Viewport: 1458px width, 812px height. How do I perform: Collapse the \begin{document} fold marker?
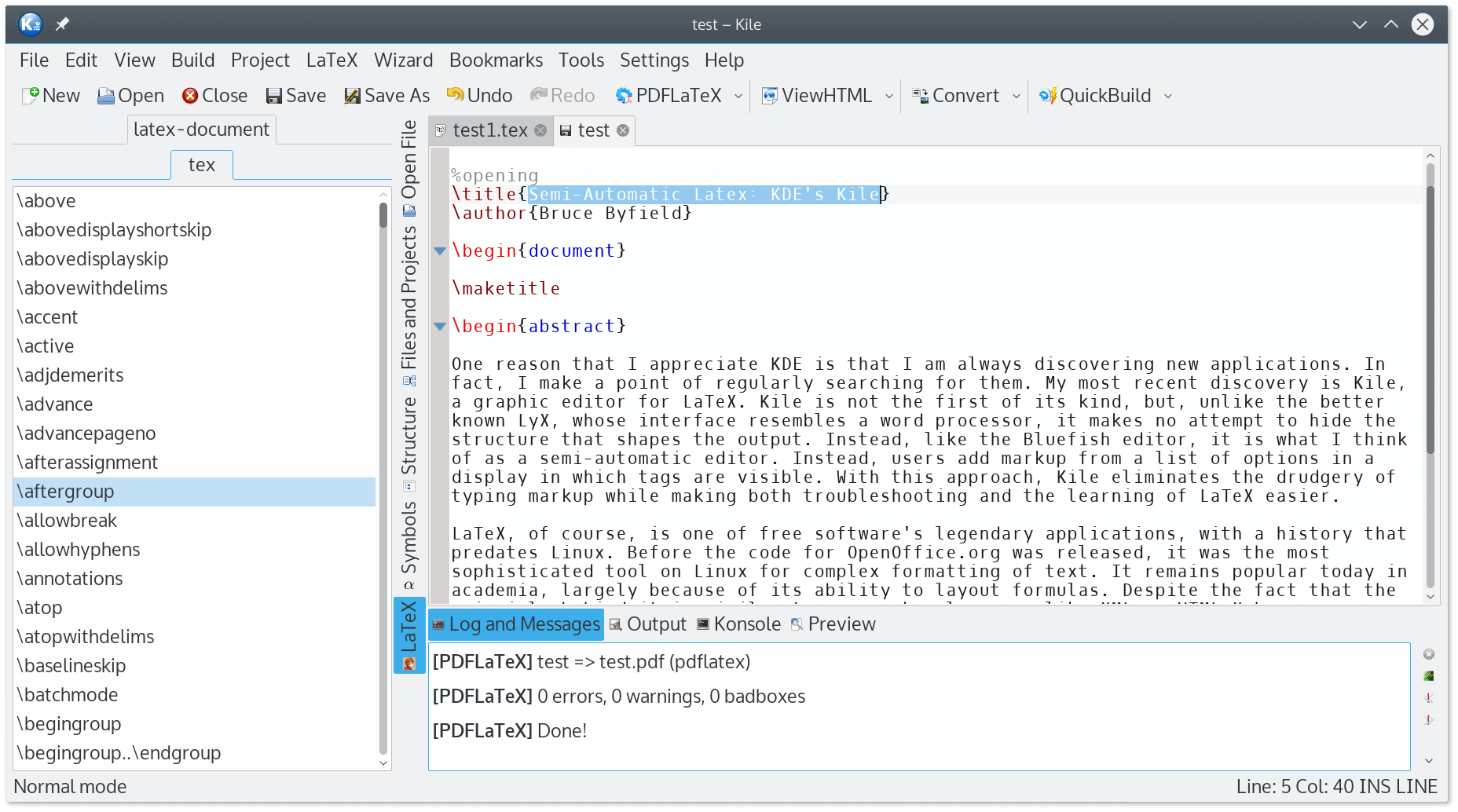pos(440,251)
